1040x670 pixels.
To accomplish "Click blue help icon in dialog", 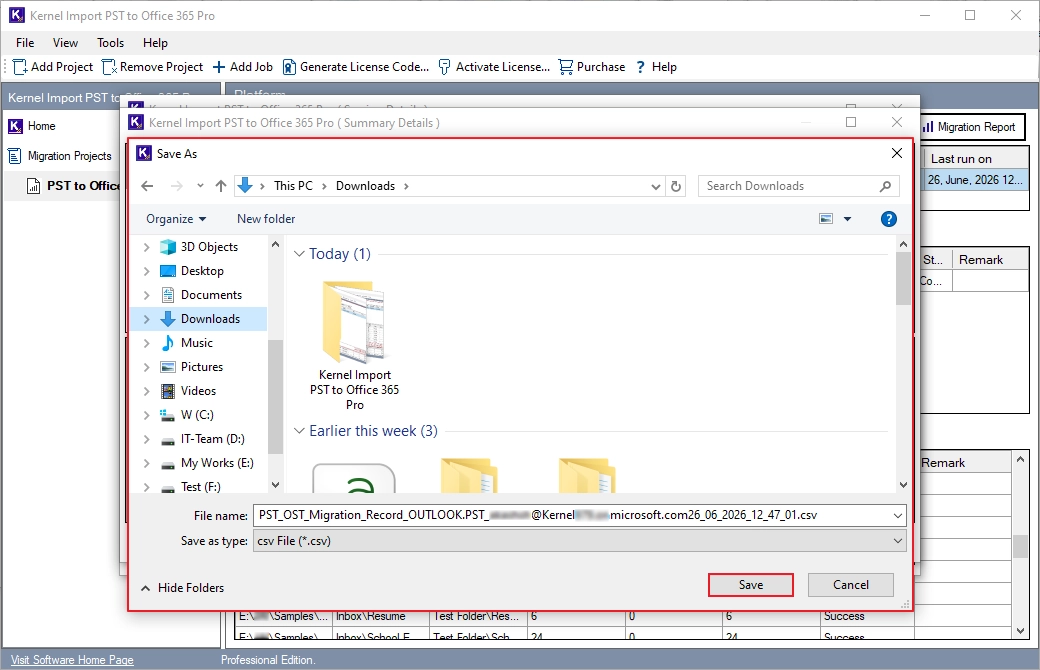I will click(x=889, y=219).
